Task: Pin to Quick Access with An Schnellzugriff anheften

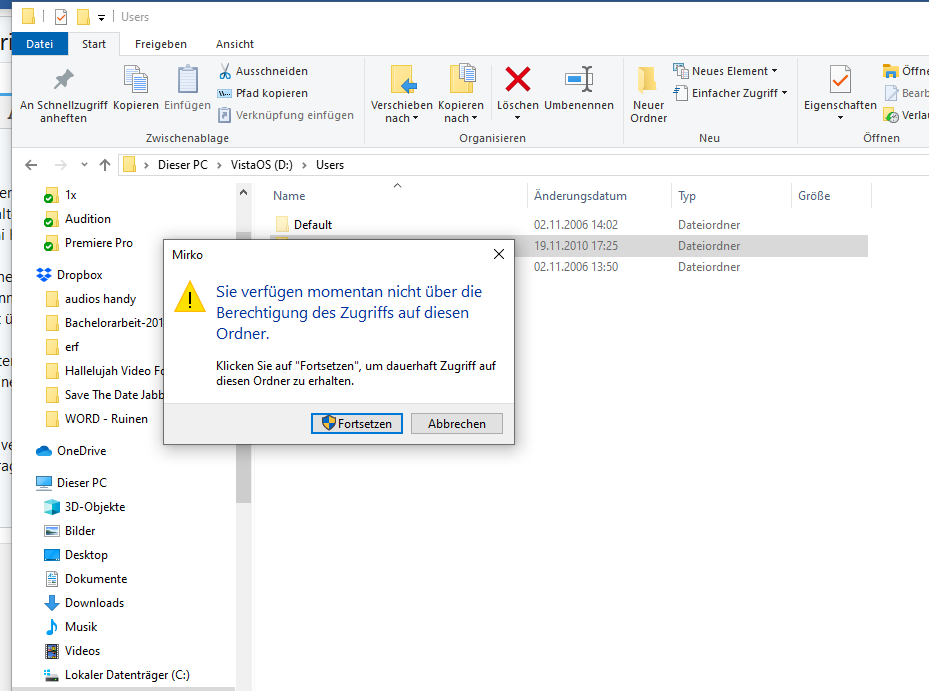Action: [x=63, y=94]
